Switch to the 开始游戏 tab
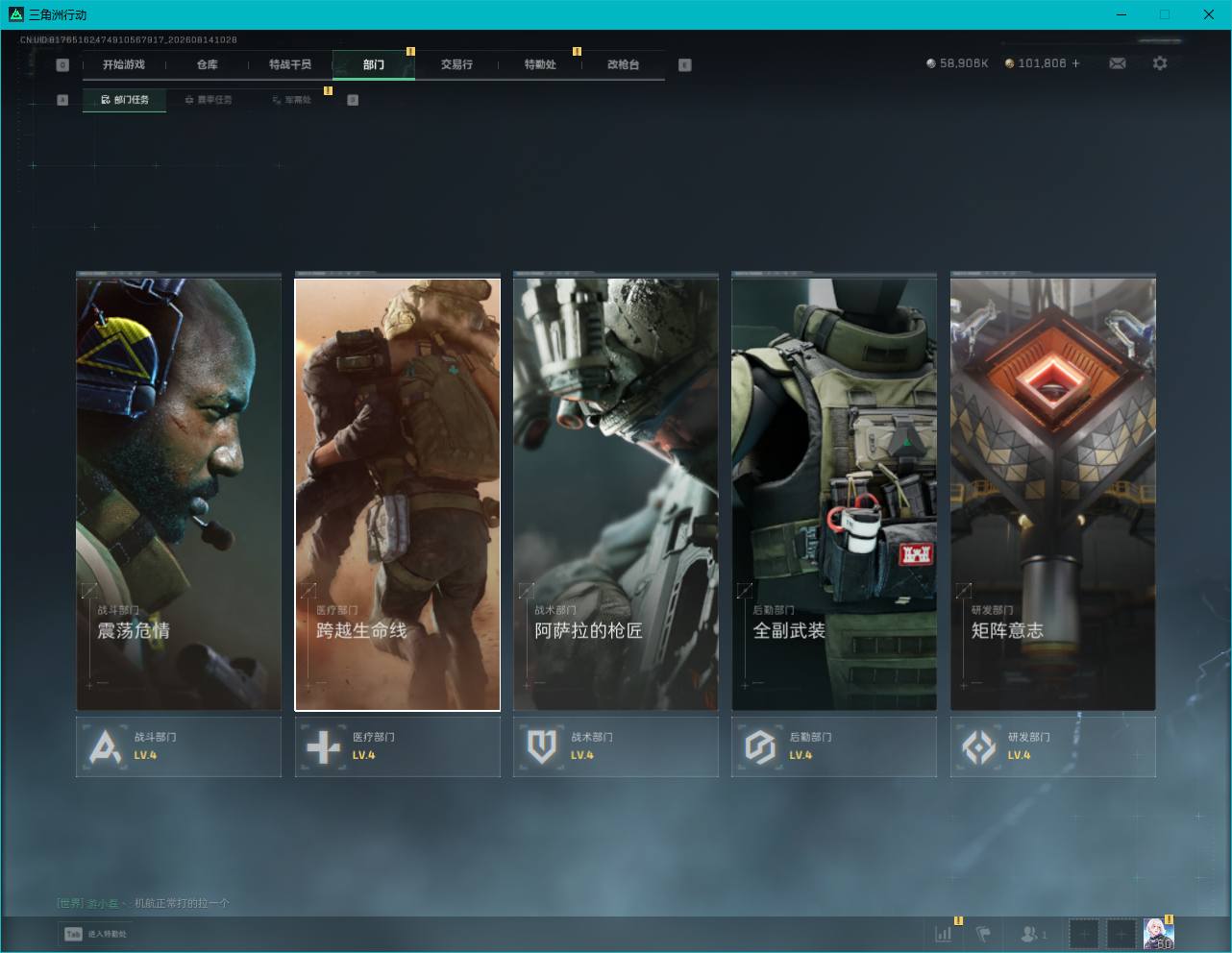1232x953 pixels. [124, 64]
